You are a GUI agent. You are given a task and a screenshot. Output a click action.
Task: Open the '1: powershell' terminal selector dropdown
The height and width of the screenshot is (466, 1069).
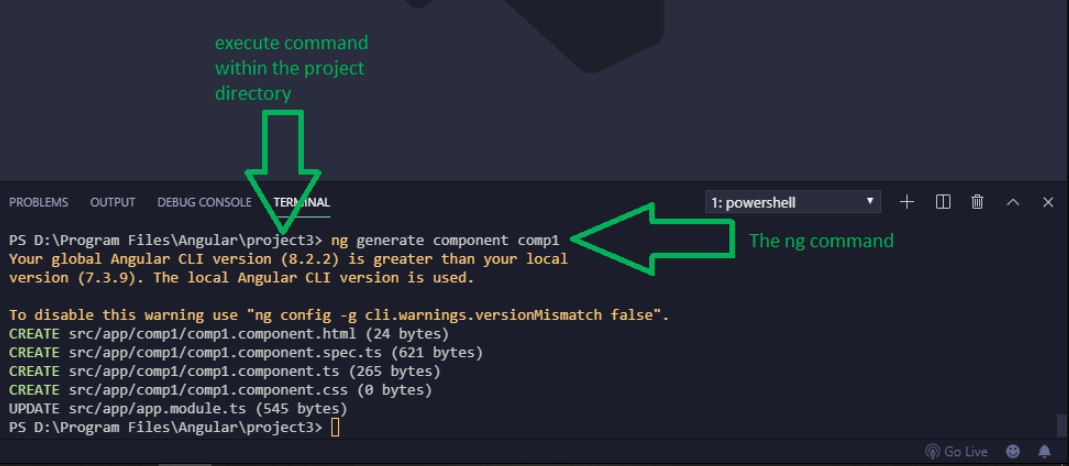coord(792,202)
